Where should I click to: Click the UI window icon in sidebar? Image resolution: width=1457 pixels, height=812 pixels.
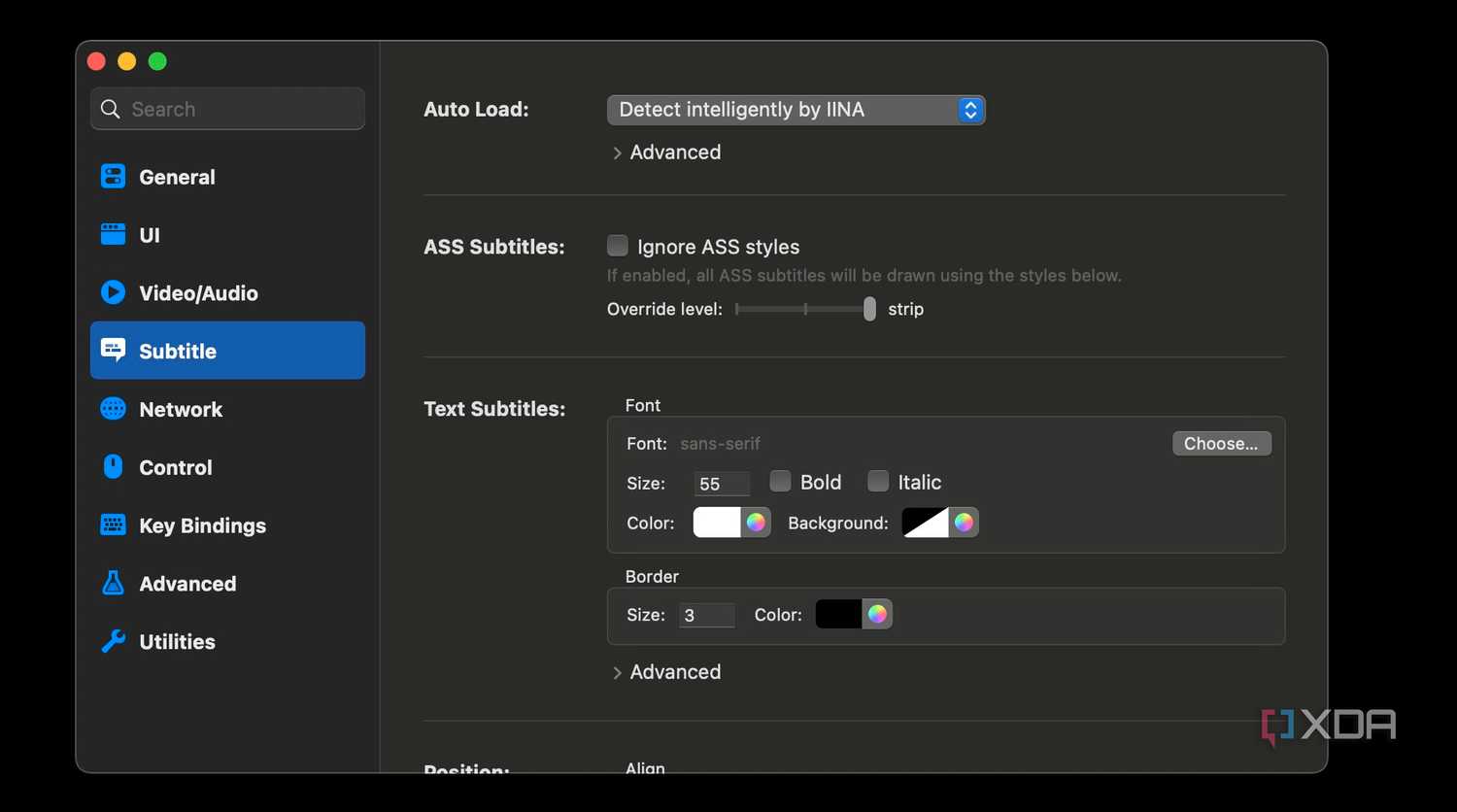113,234
